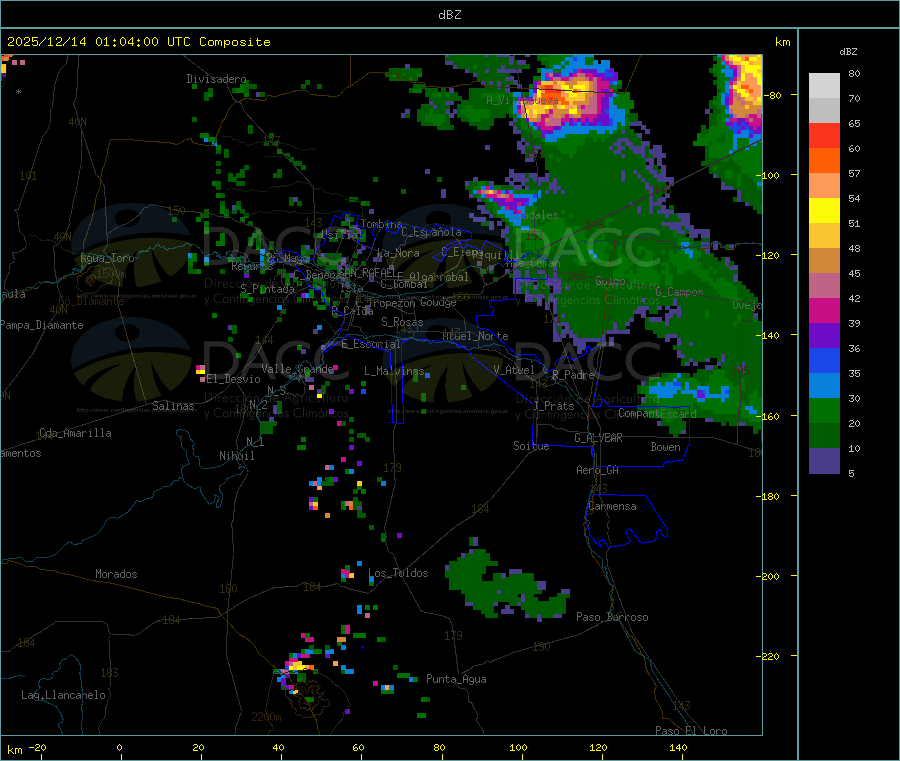
Task: Click the S_Rosas location label
Action: 402,322
